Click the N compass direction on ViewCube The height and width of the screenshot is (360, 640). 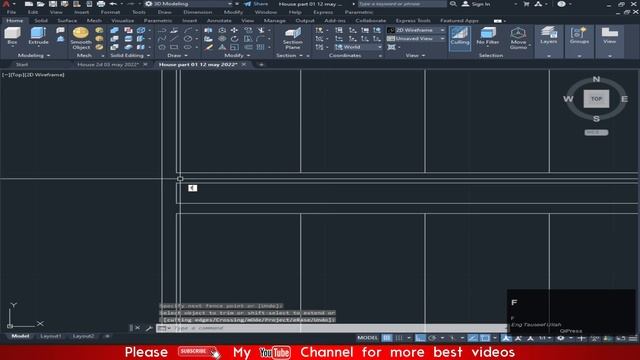click(x=596, y=79)
